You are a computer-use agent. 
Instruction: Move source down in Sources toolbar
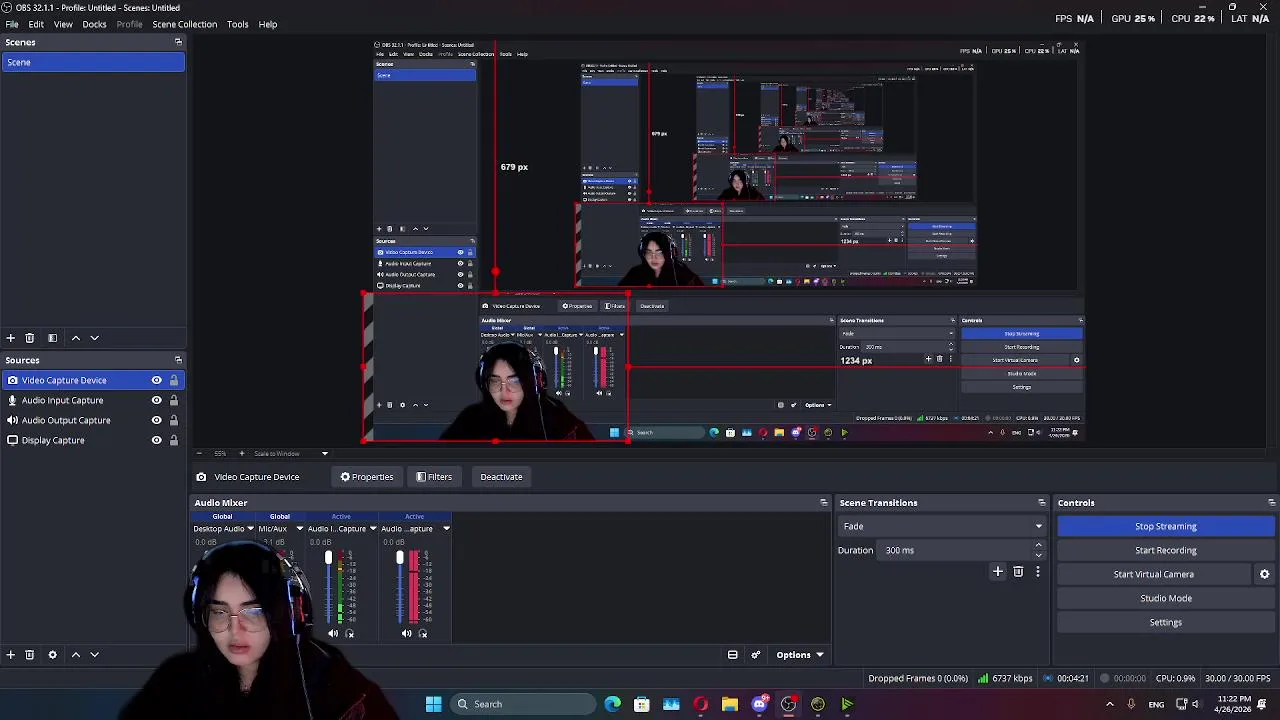(x=94, y=655)
